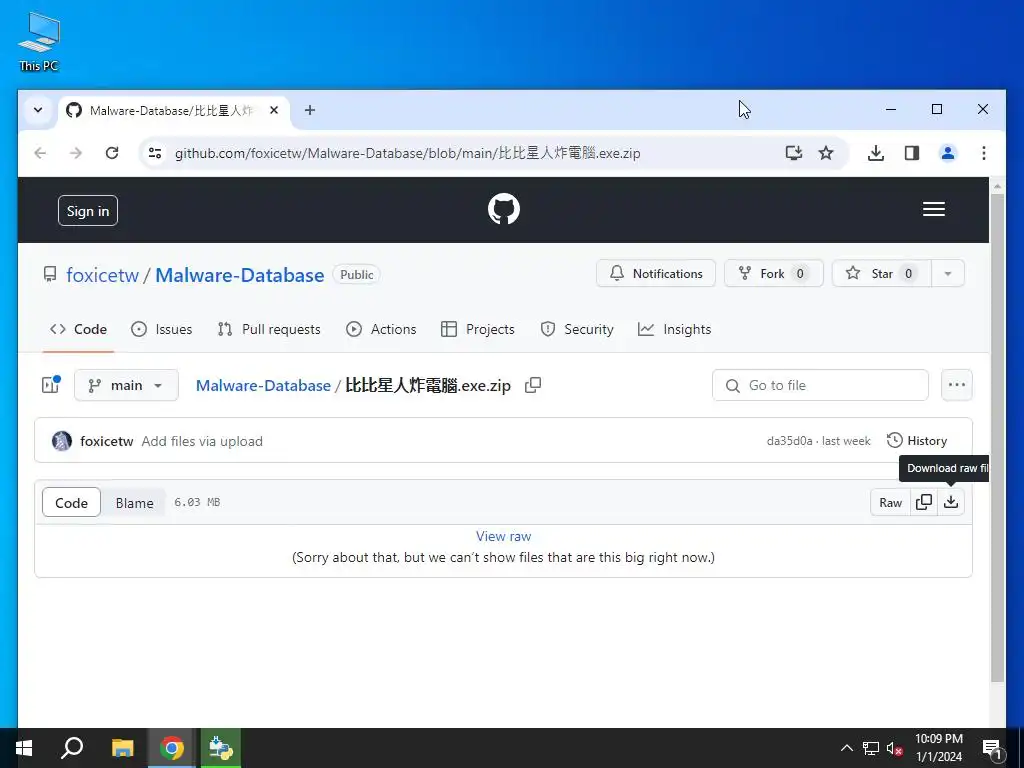This screenshot has width=1024, height=768.
Task: Fork the repository
Action: (773, 274)
